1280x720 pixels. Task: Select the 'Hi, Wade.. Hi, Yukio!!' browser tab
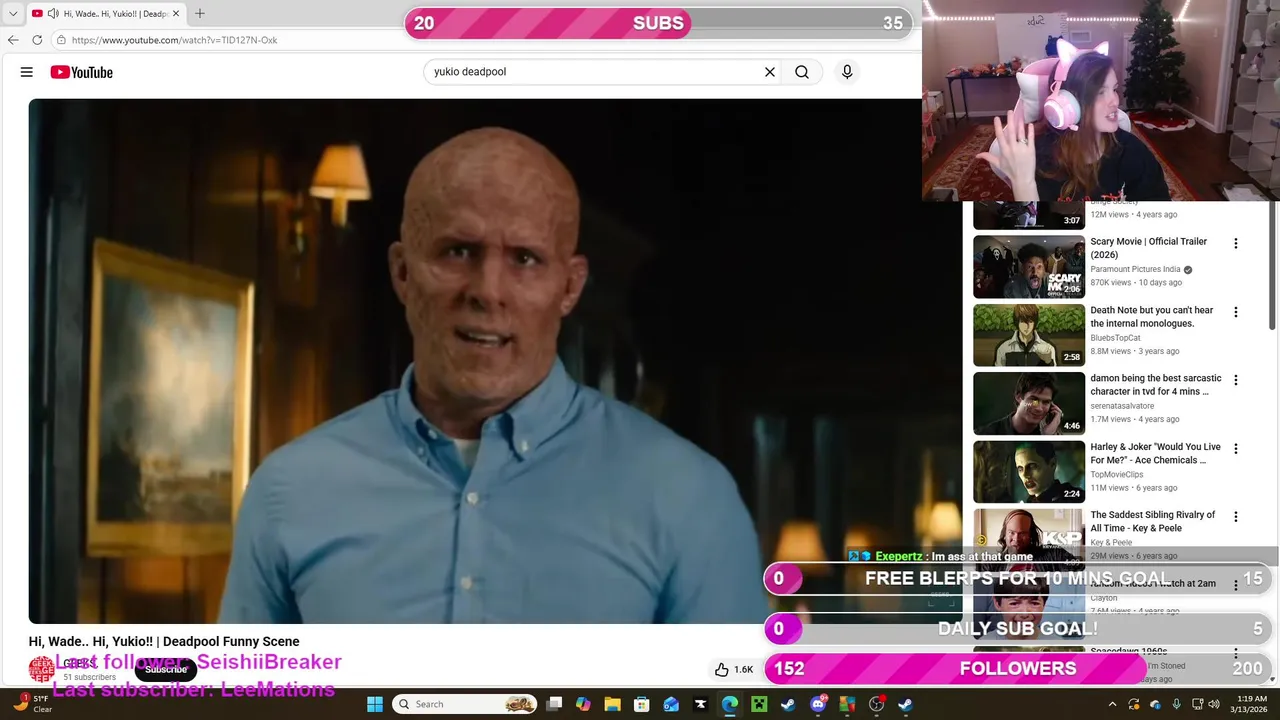point(105,13)
